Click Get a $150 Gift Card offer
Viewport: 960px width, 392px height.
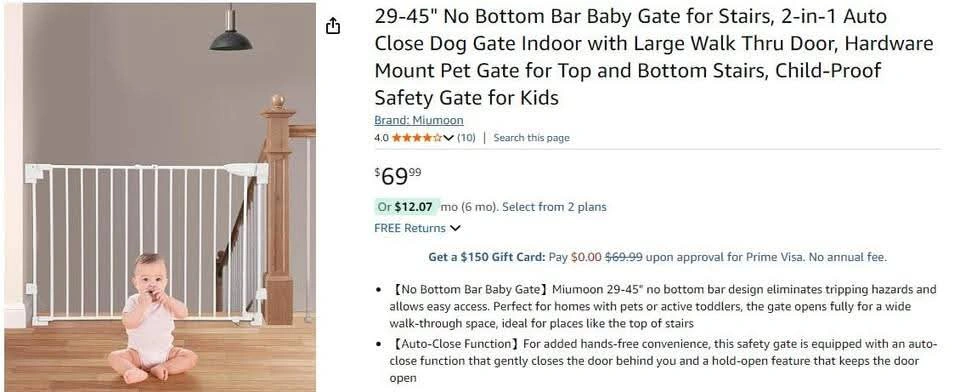tap(486, 257)
